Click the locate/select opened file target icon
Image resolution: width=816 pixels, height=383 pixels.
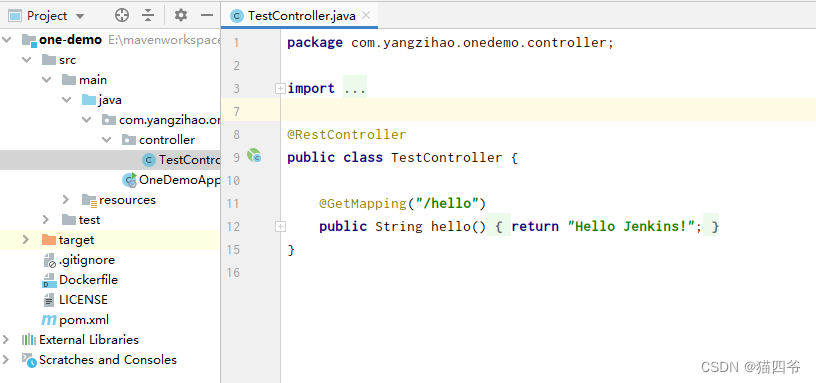click(x=122, y=16)
